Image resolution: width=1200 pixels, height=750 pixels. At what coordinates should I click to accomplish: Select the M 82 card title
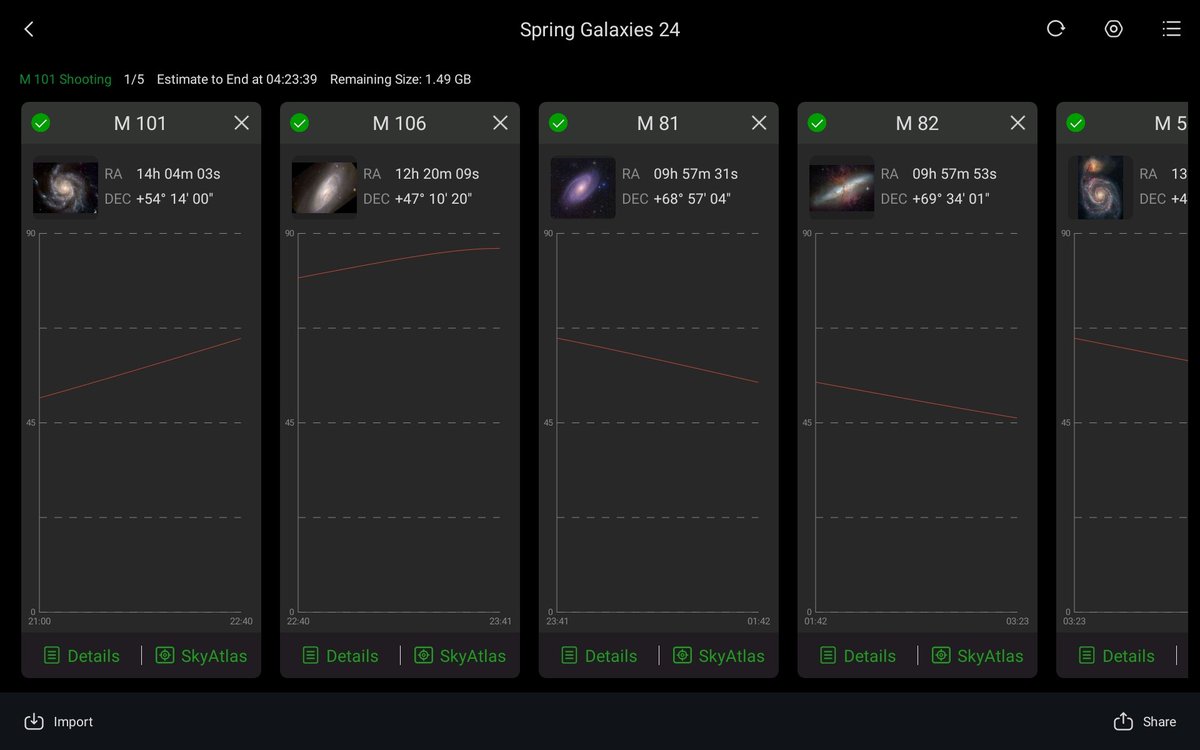click(917, 123)
